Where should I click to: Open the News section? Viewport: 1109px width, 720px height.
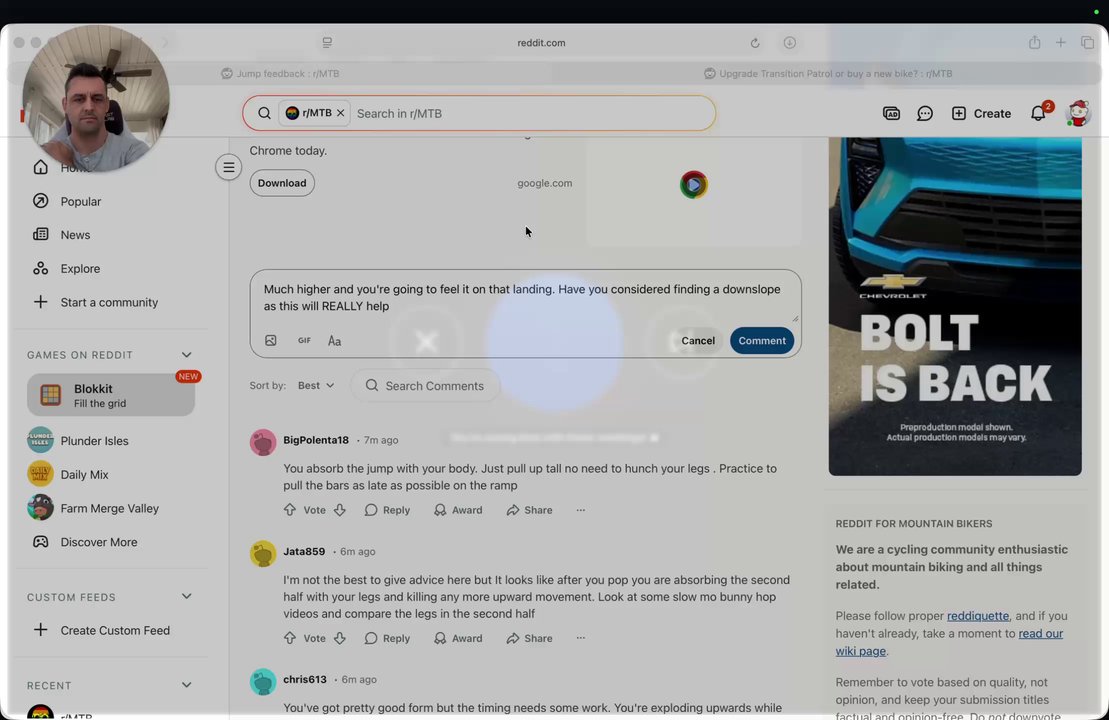click(62, 235)
